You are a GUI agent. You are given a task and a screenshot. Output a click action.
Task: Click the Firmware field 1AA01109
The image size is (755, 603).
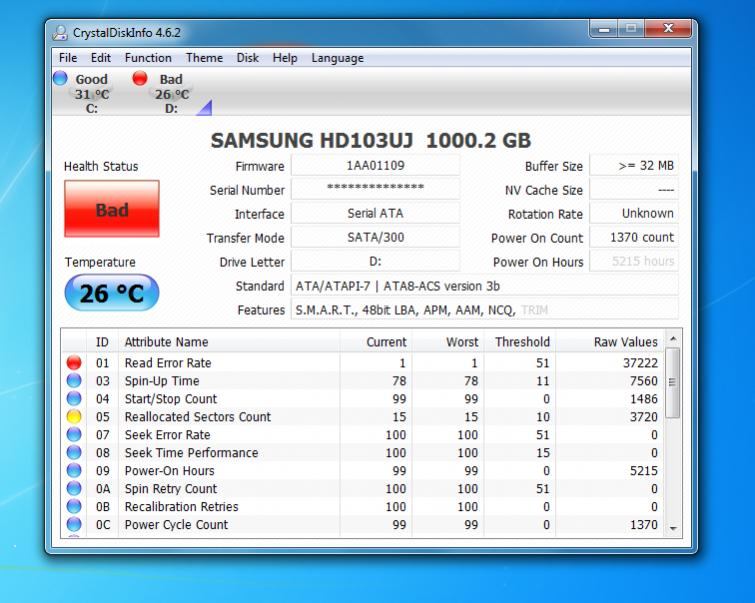pyautogui.click(x=375, y=166)
